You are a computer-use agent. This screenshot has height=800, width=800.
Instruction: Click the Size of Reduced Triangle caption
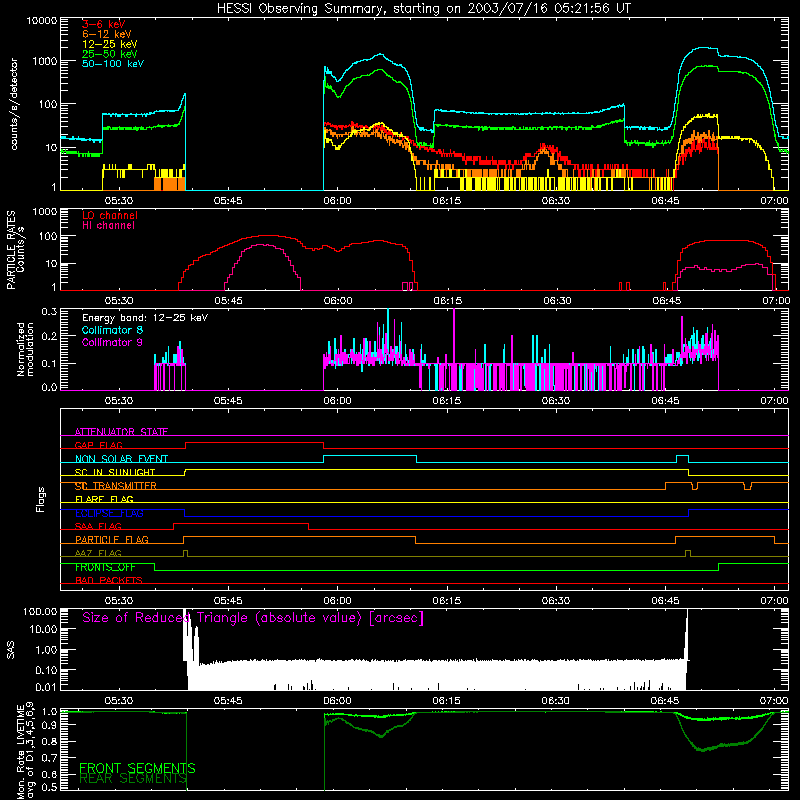pos(253,618)
